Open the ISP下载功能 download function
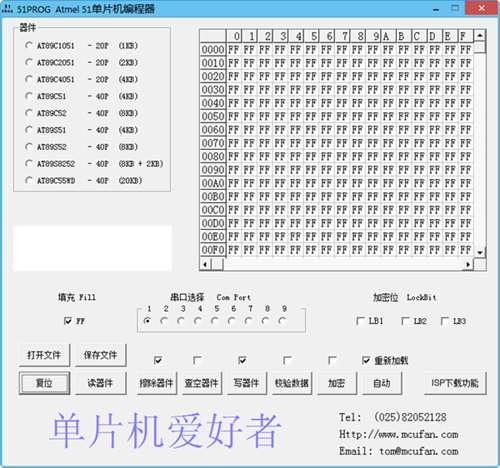This screenshot has width=500, height=468. (455, 383)
